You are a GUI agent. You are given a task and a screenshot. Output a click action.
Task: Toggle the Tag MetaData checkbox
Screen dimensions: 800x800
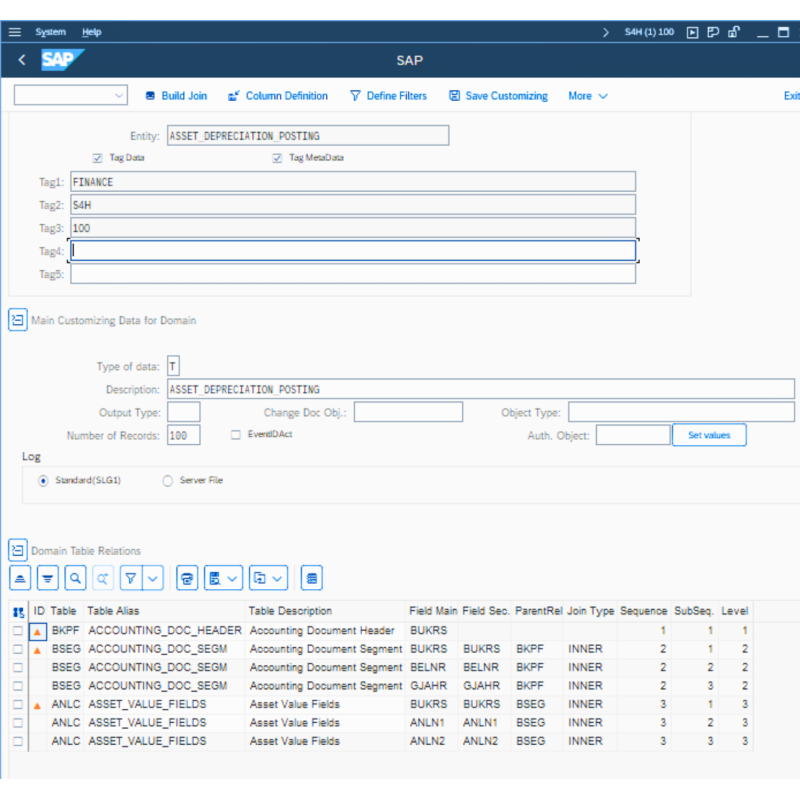point(277,158)
